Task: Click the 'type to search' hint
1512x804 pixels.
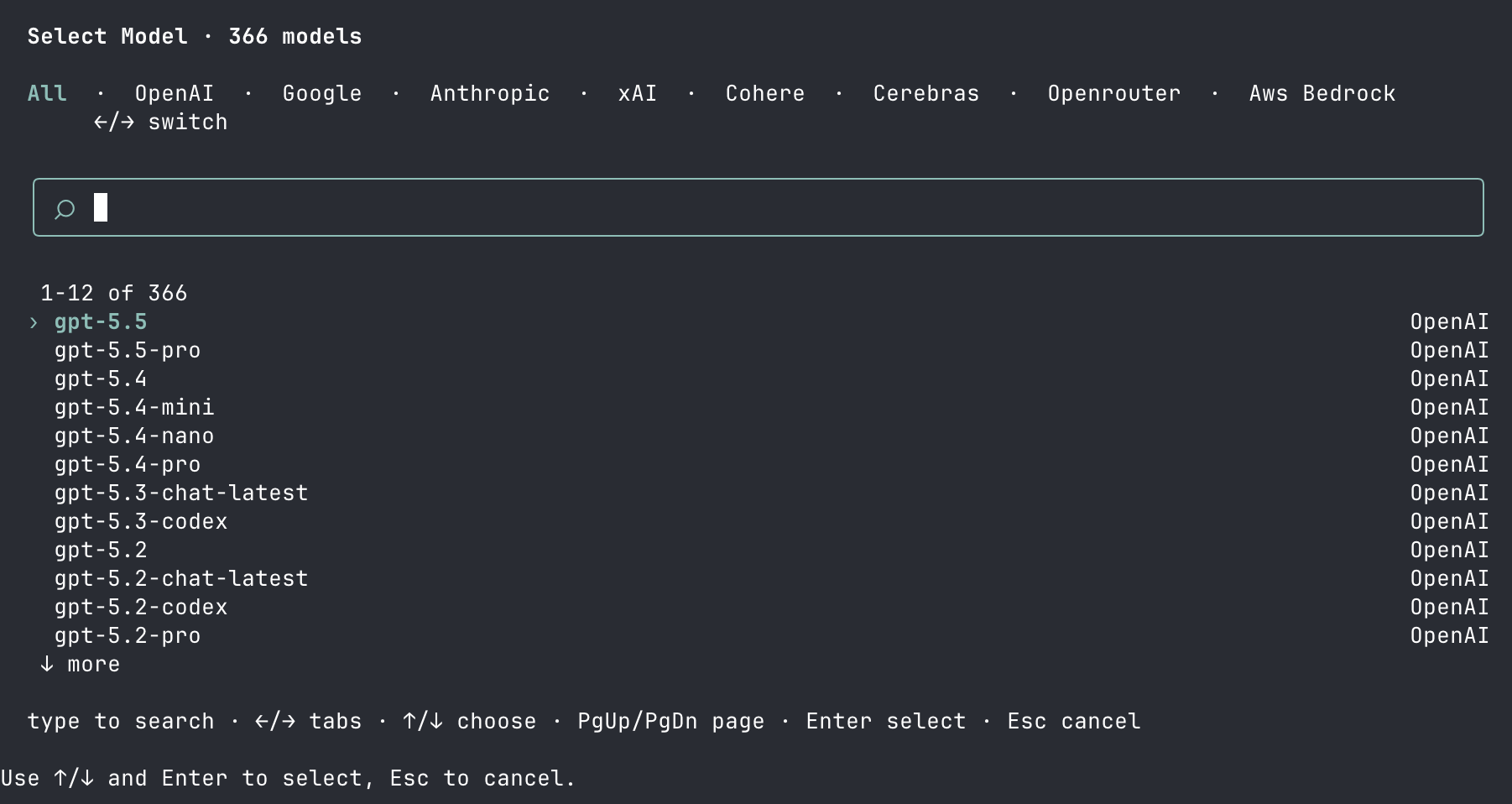Action: 121,721
